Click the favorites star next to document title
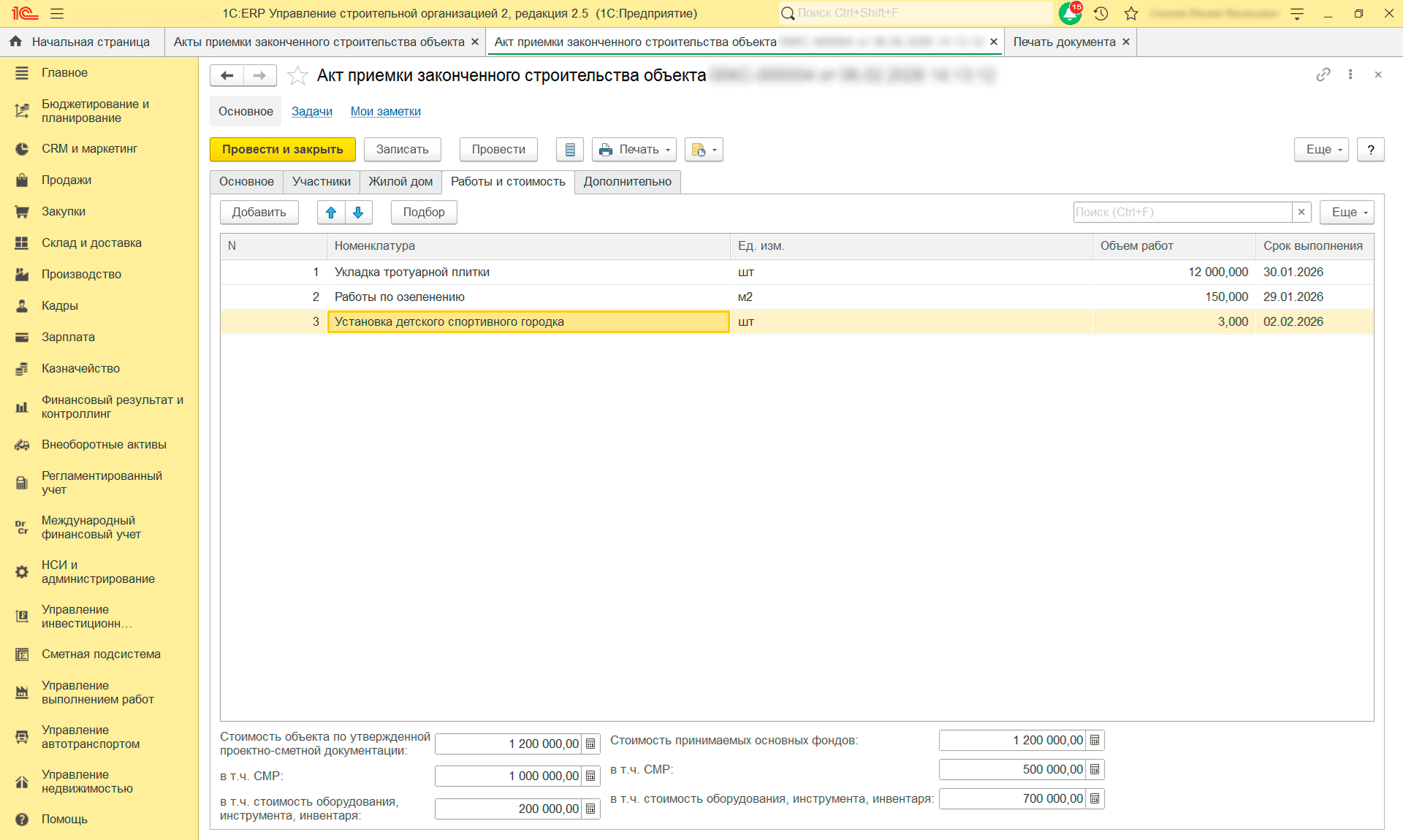 click(x=297, y=75)
